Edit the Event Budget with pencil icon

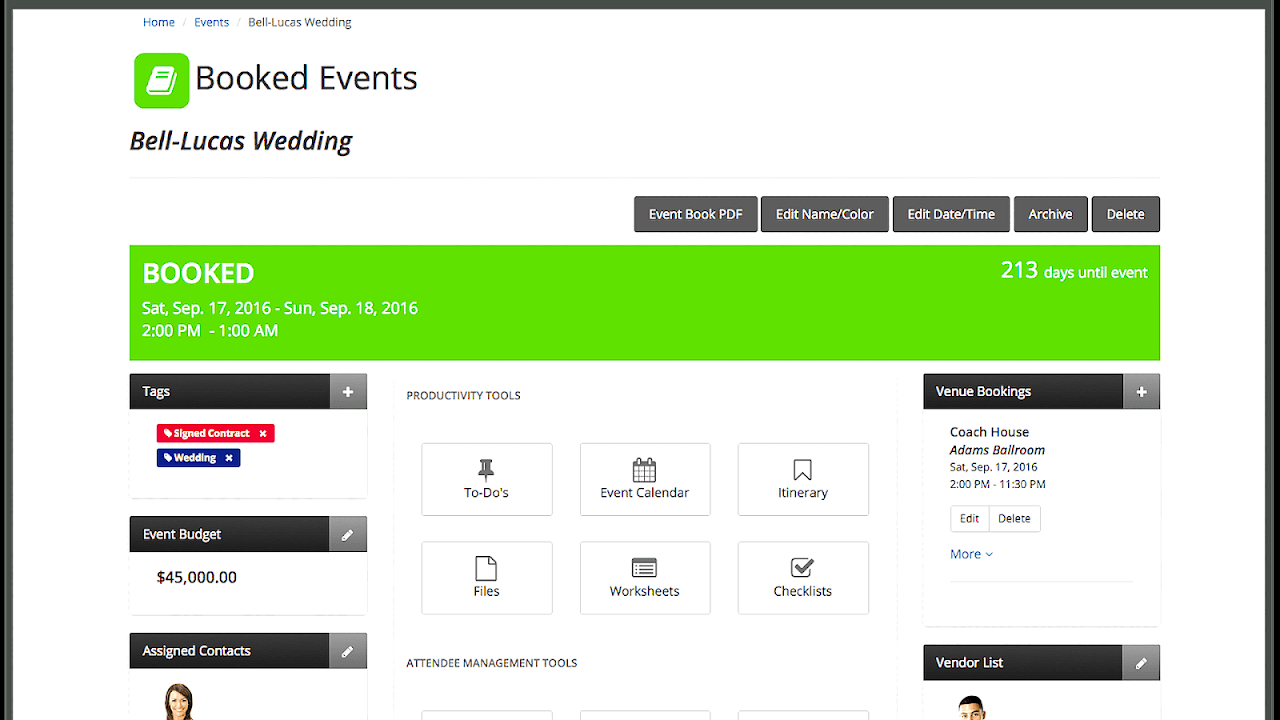348,534
